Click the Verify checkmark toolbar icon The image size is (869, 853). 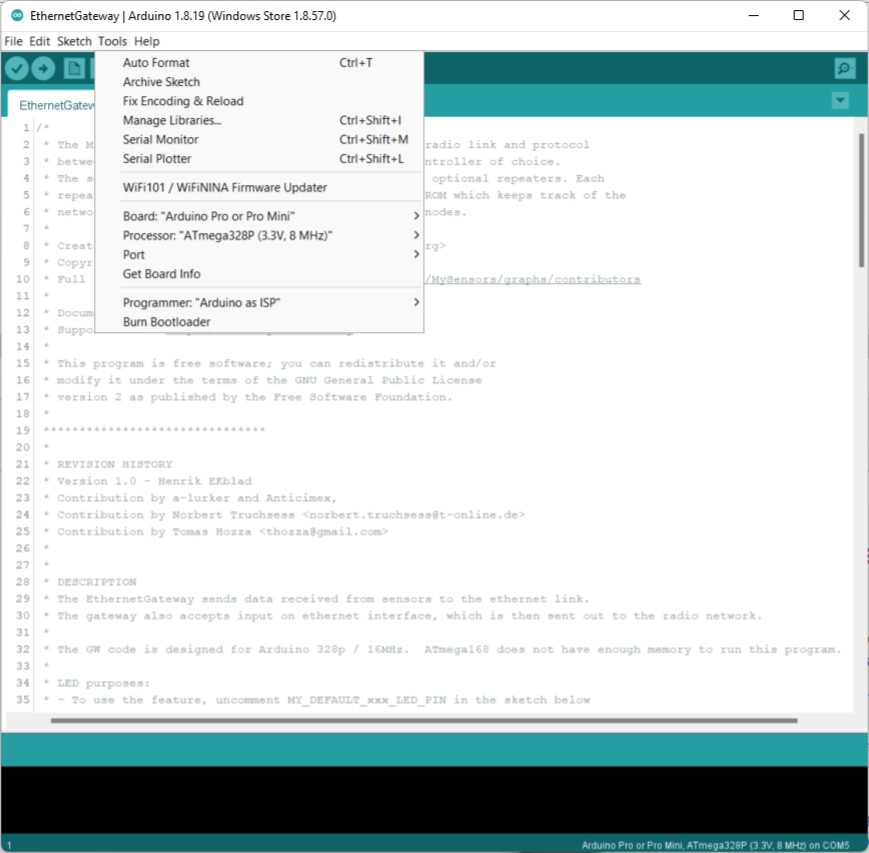point(17,68)
